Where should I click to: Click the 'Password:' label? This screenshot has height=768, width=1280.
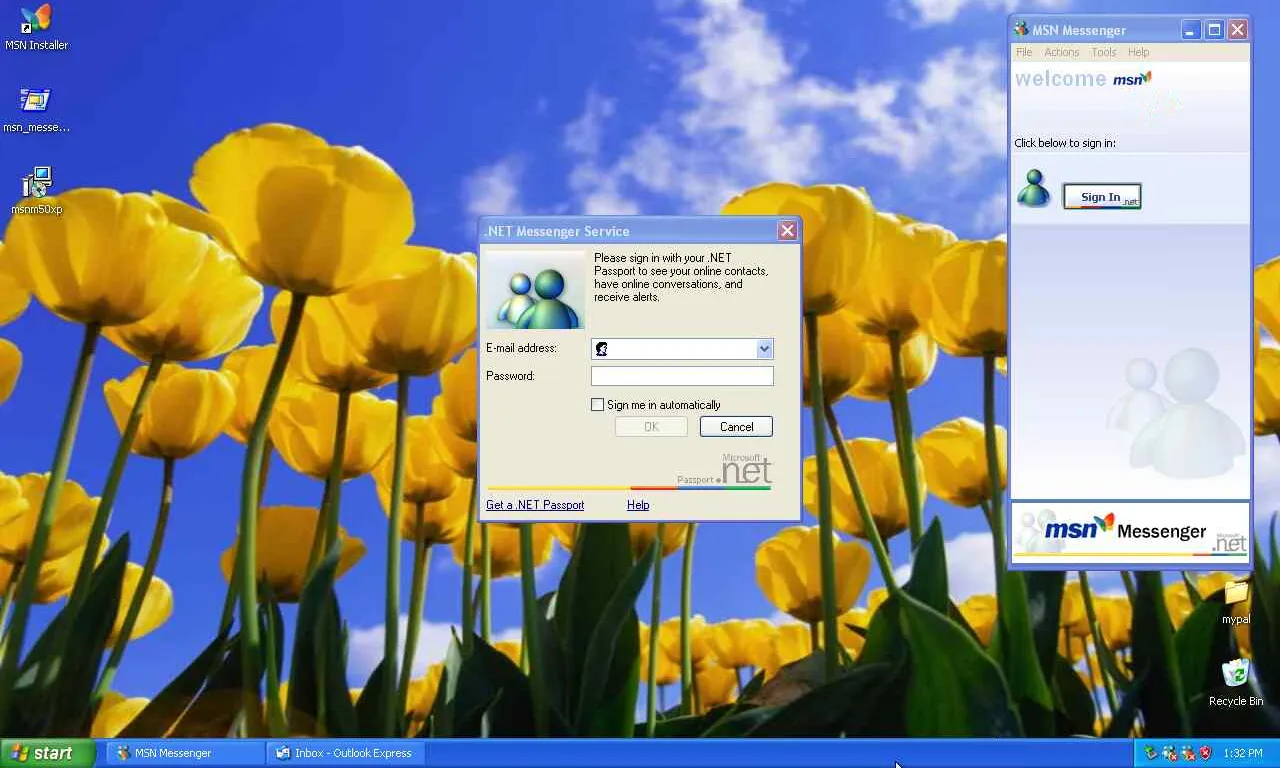pos(510,376)
